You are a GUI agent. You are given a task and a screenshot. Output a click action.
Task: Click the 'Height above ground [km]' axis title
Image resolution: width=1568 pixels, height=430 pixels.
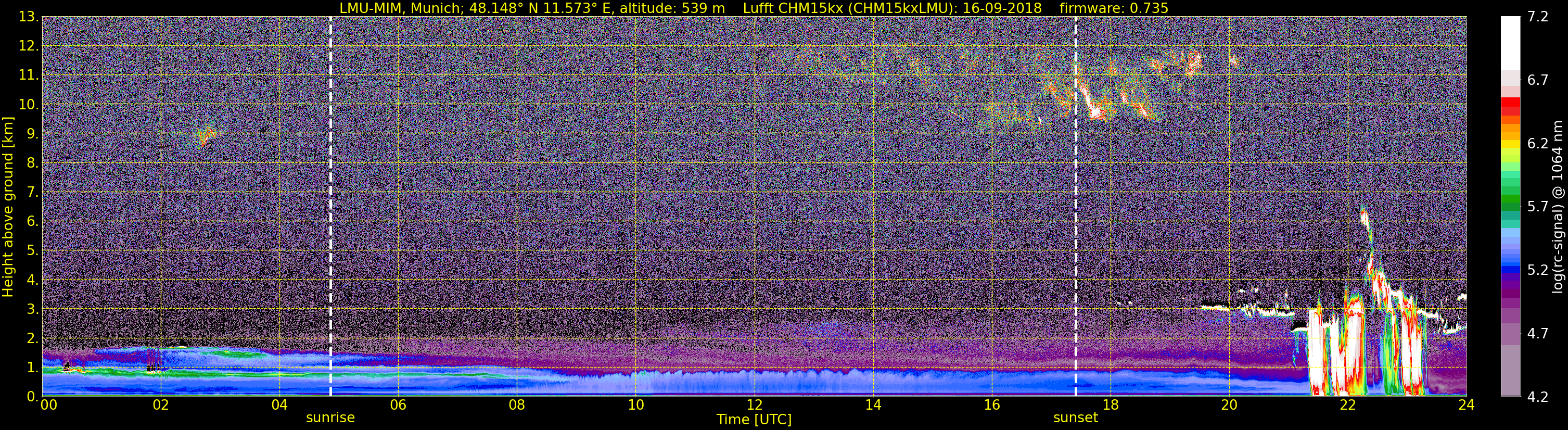(x=8, y=207)
